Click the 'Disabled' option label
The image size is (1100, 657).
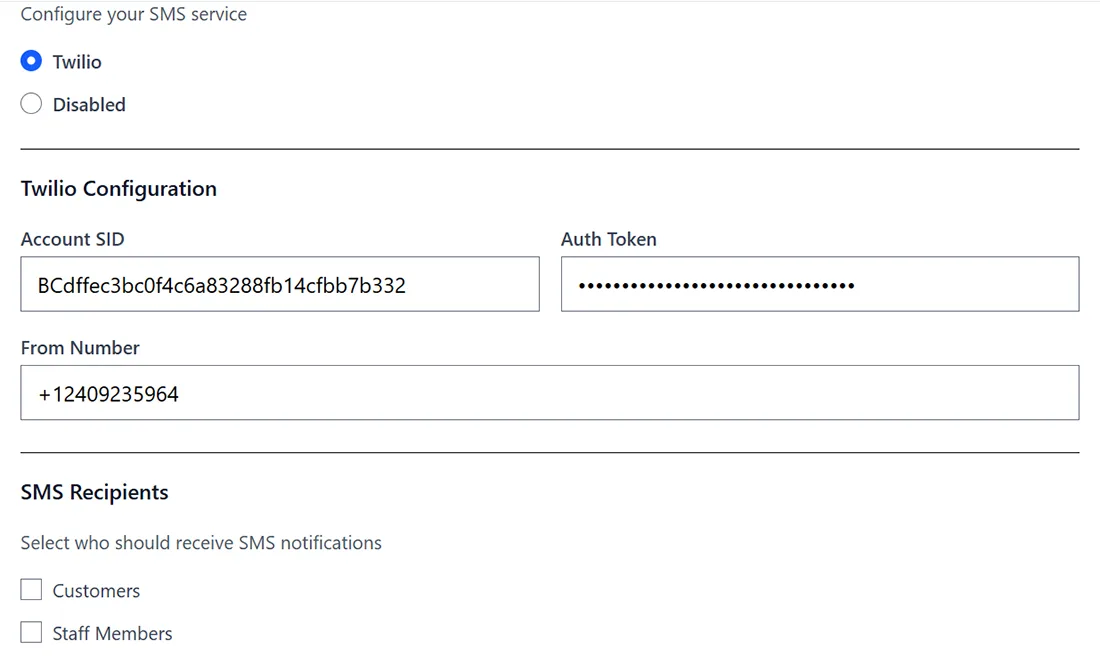(x=89, y=105)
